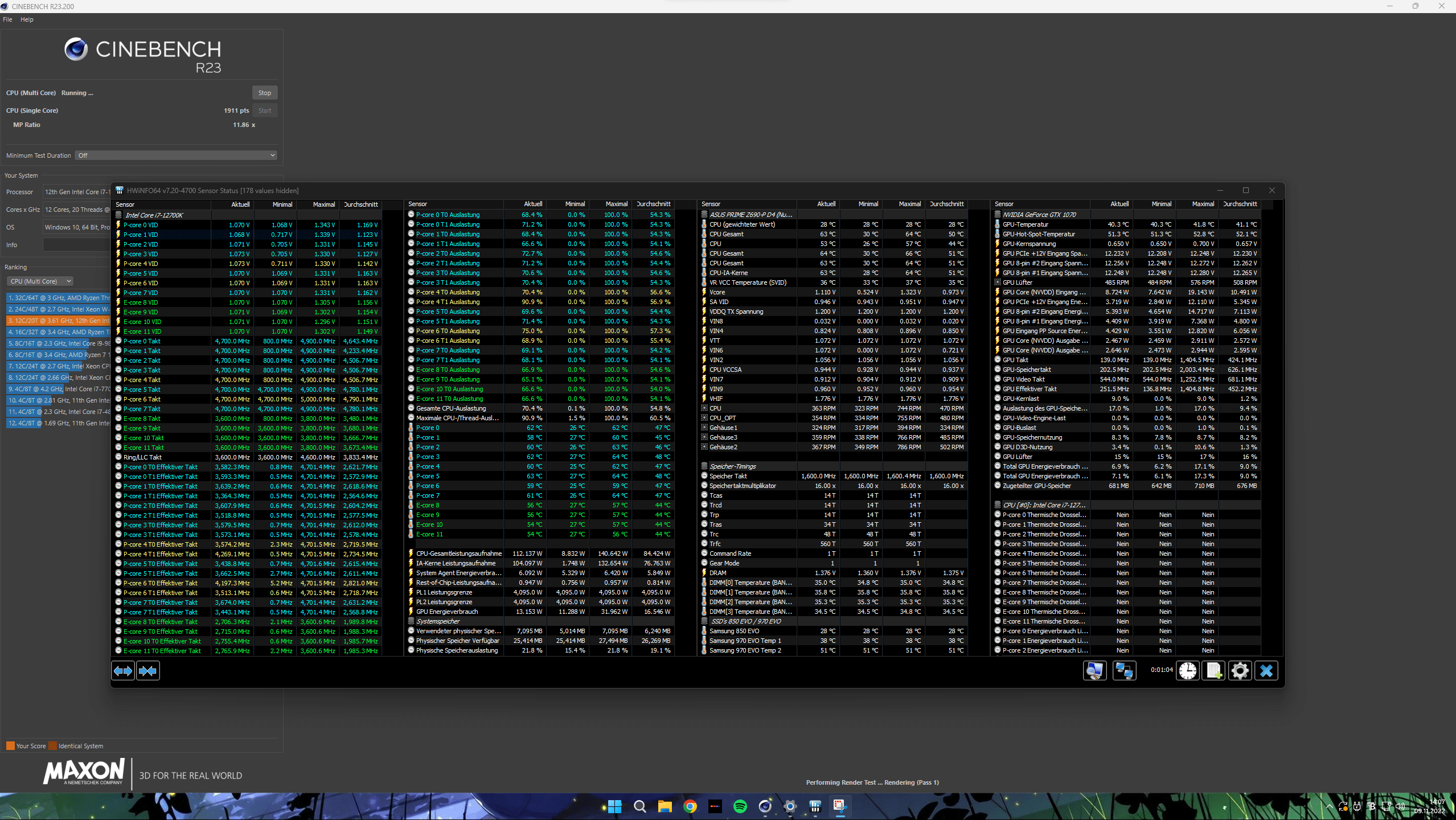Image resolution: width=1456 pixels, height=820 pixels.
Task: Click first Maximal column header
Action: point(318,204)
